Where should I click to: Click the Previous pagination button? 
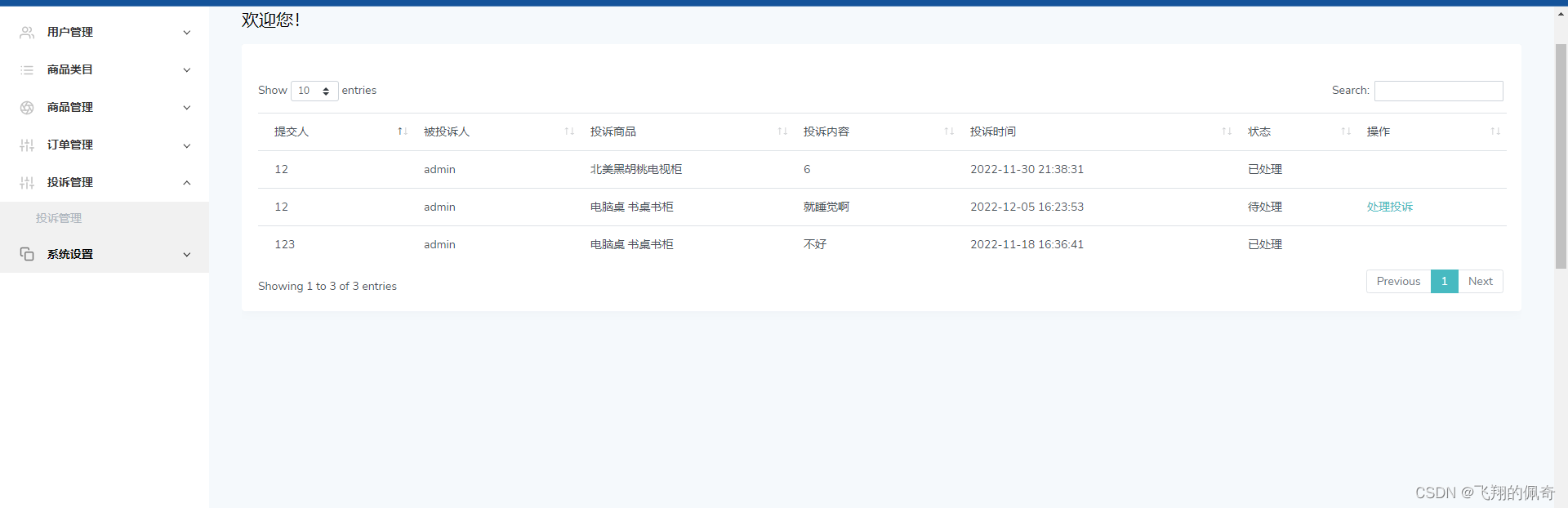point(1398,281)
